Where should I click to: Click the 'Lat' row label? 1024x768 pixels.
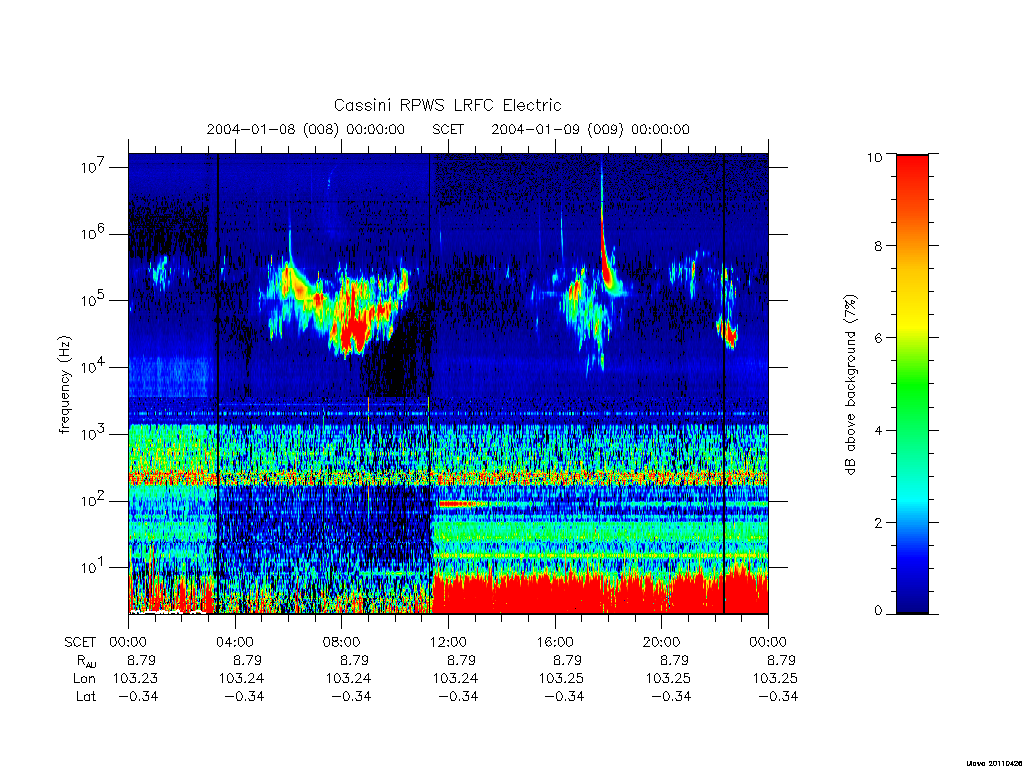pyautogui.click(x=86, y=697)
